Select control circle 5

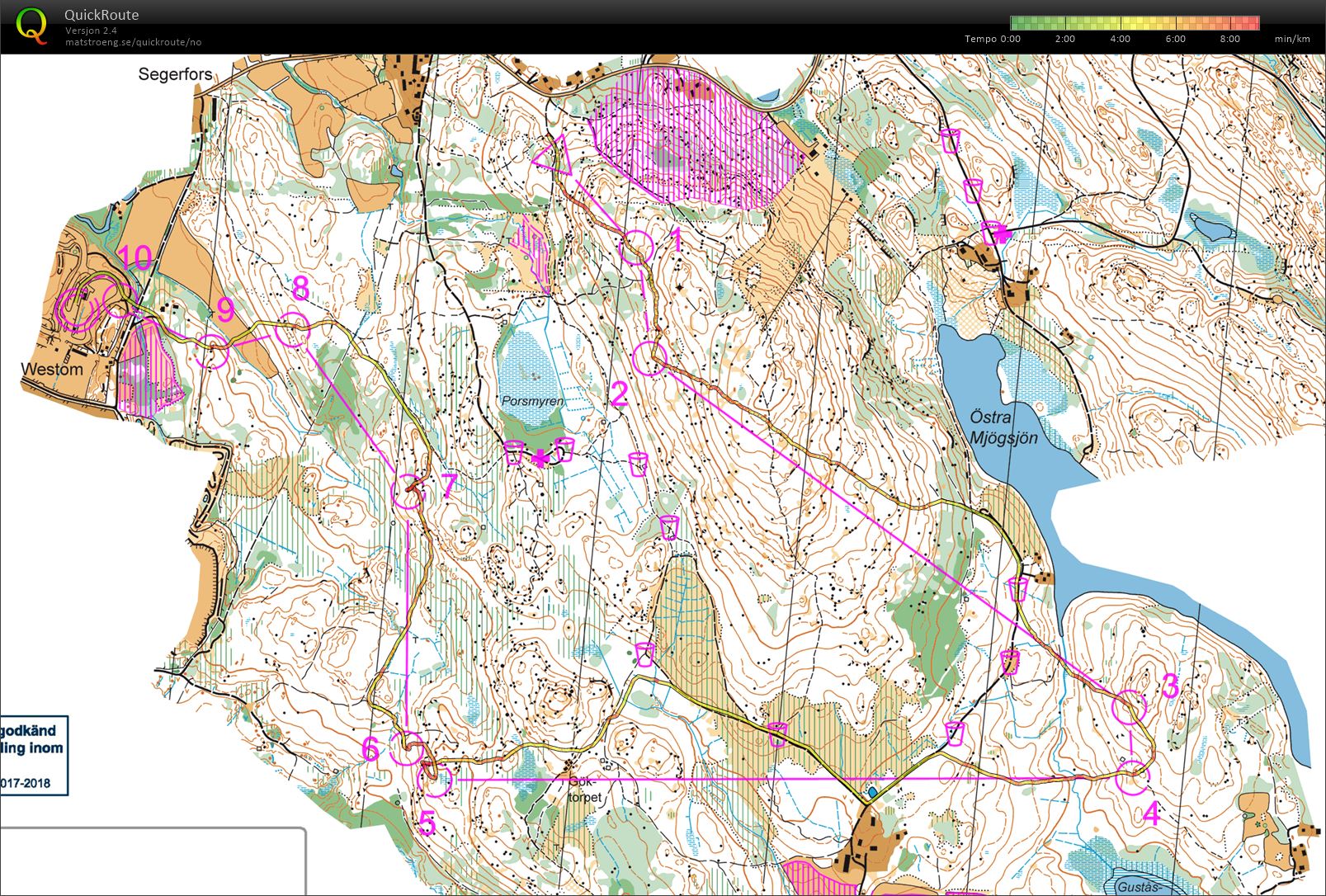coord(435,779)
